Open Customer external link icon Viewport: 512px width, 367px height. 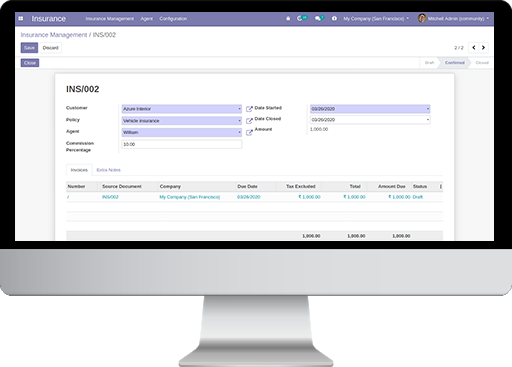pyautogui.click(x=249, y=109)
